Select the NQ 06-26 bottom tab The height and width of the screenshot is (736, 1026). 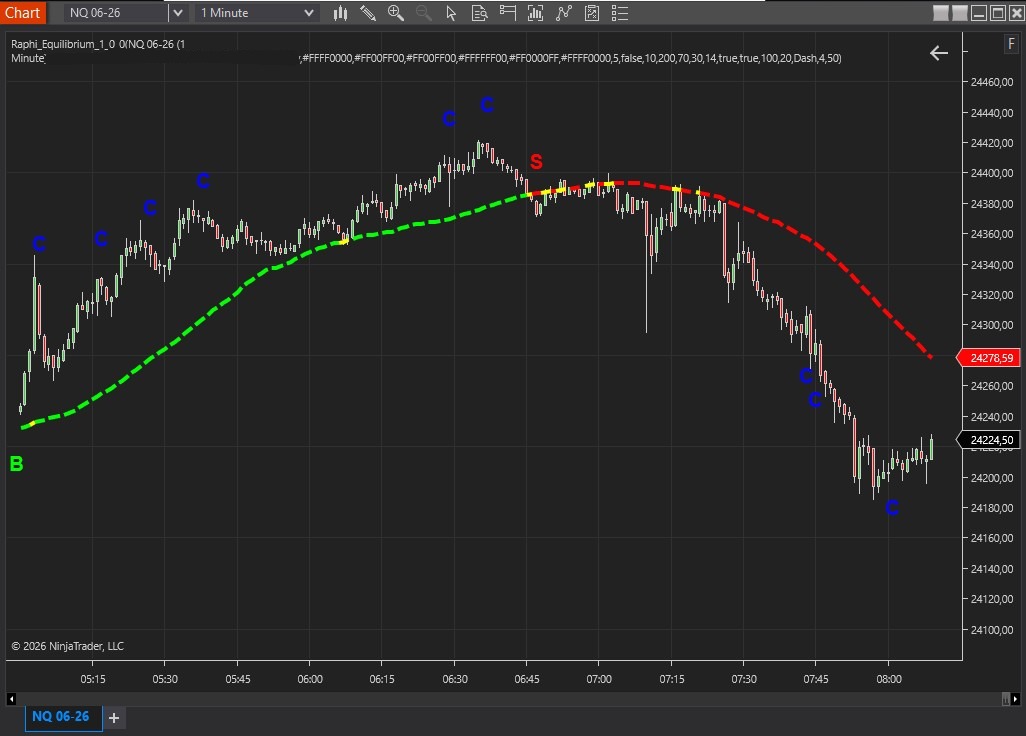(x=60, y=717)
